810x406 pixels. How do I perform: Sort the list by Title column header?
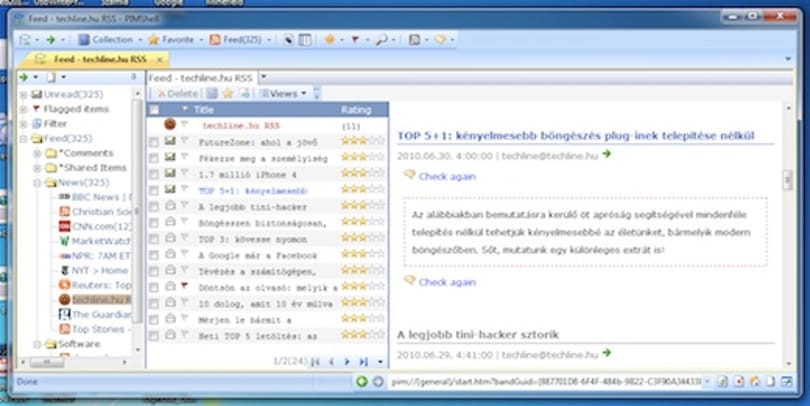(x=204, y=110)
